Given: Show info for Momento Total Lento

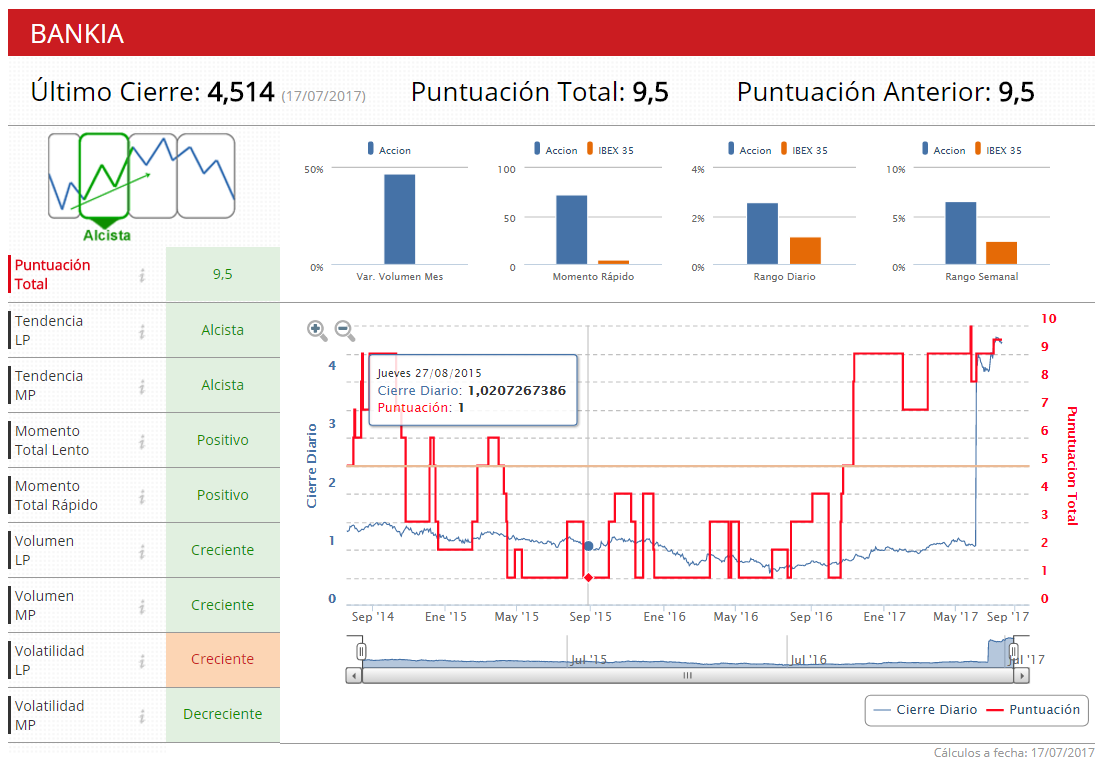Looking at the screenshot, I should (142, 441).
